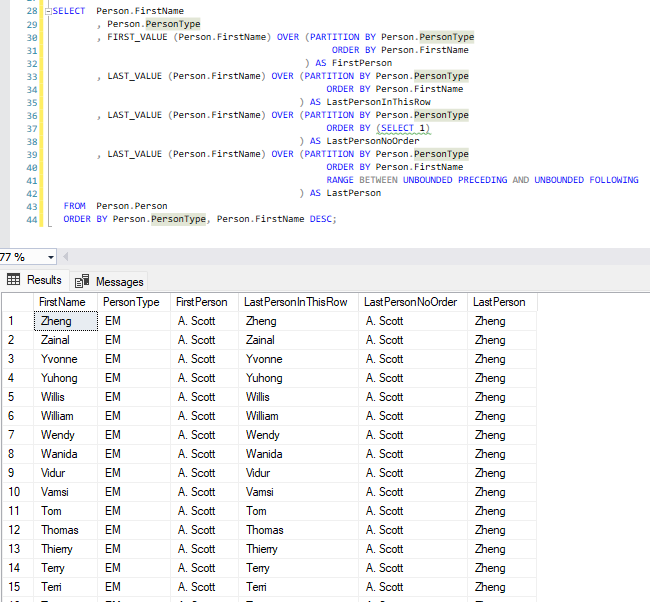
Task: Click the A. Scott LastPersonNoOrder cell in row 7
Action: [413, 435]
